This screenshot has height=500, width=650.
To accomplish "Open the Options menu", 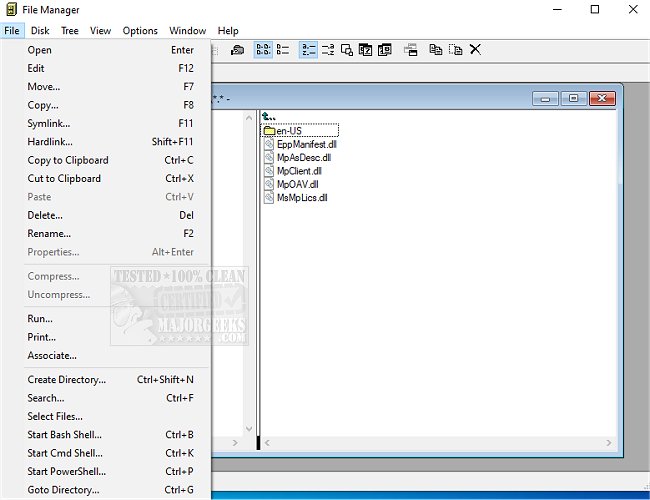I will click(140, 31).
